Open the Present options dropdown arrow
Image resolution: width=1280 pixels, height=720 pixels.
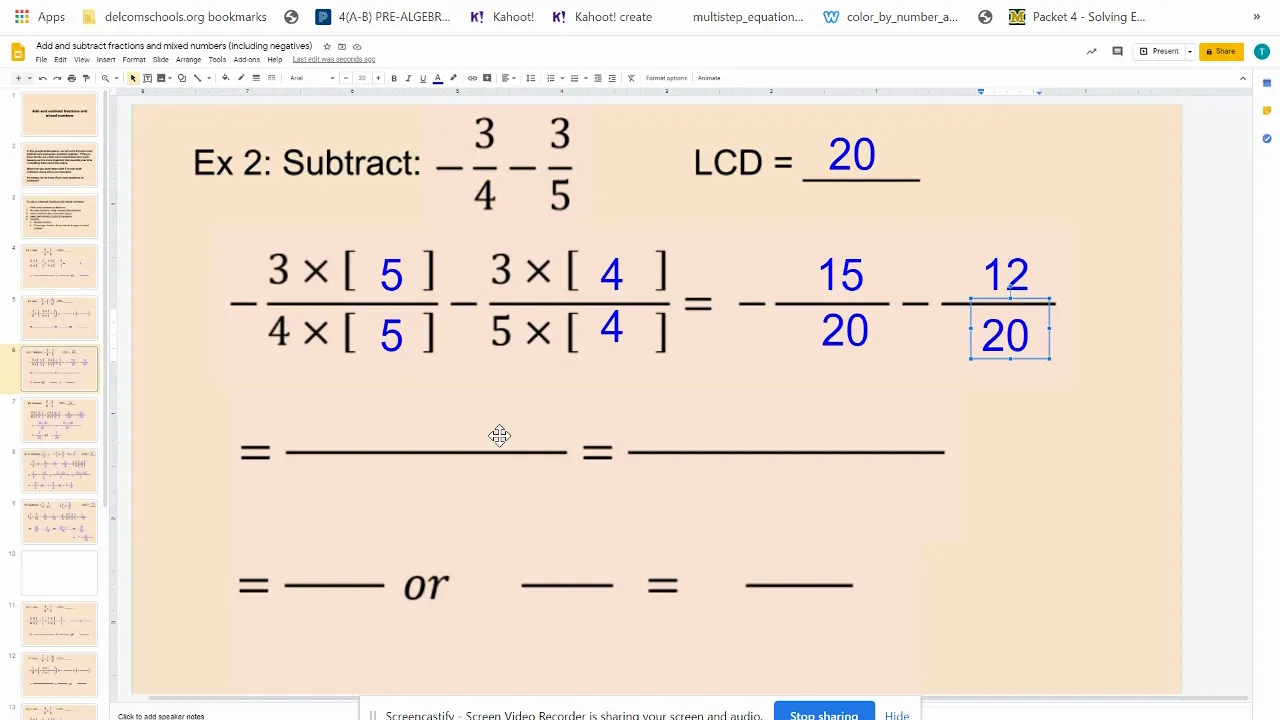[1190, 51]
